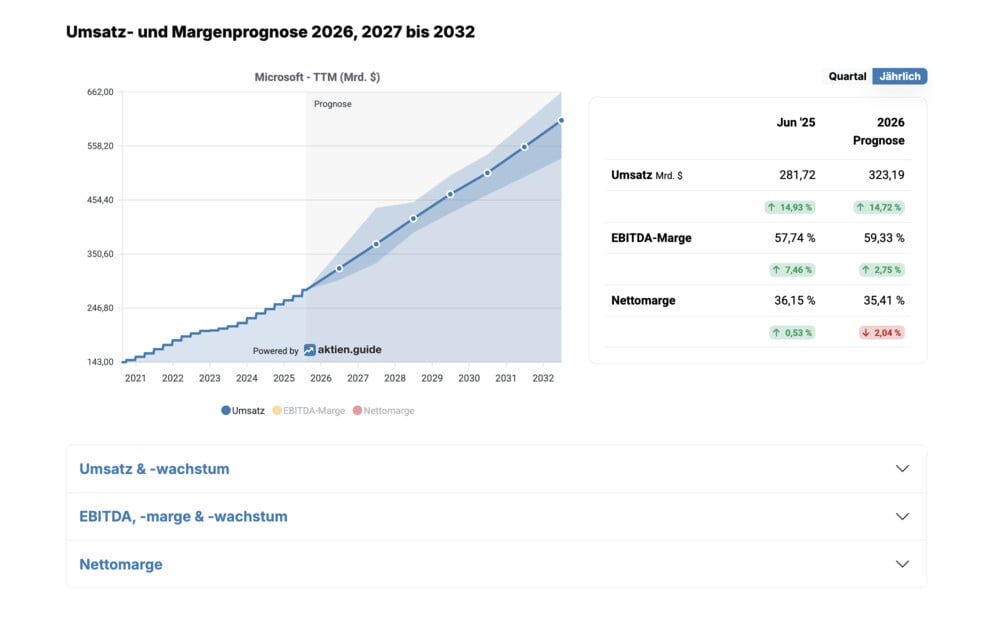The height and width of the screenshot is (640, 988).
Task: Click the Umsatz Mrd. $ row label
Action: [646, 175]
